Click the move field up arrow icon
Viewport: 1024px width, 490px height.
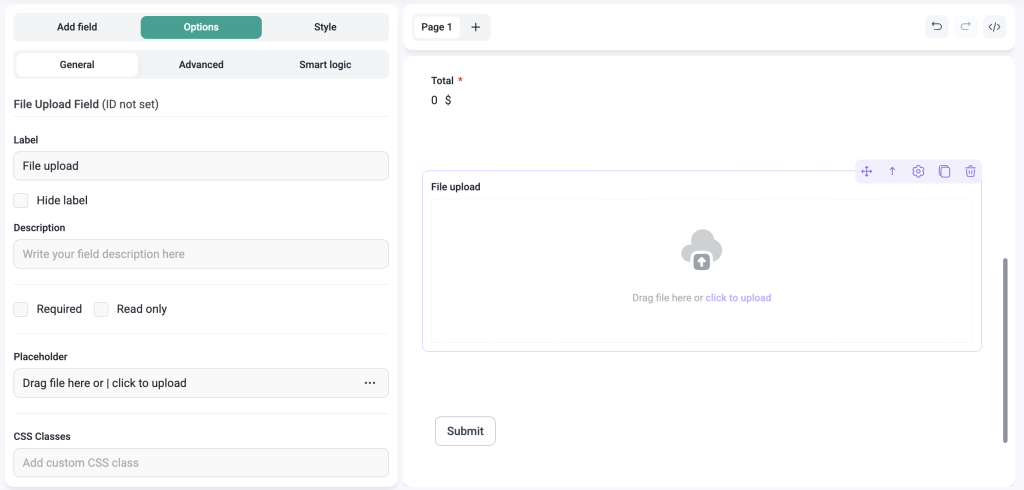(892, 172)
